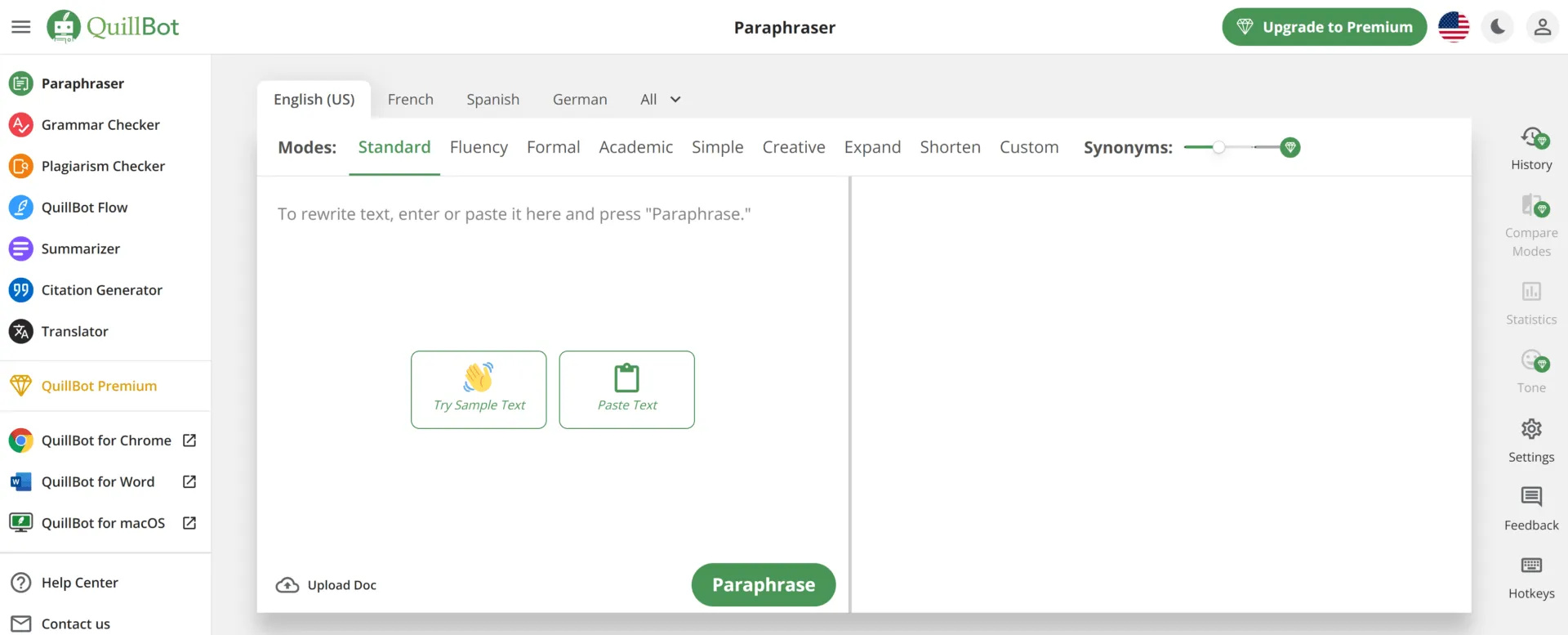
Task: Select Fluency mode
Action: [479, 147]
